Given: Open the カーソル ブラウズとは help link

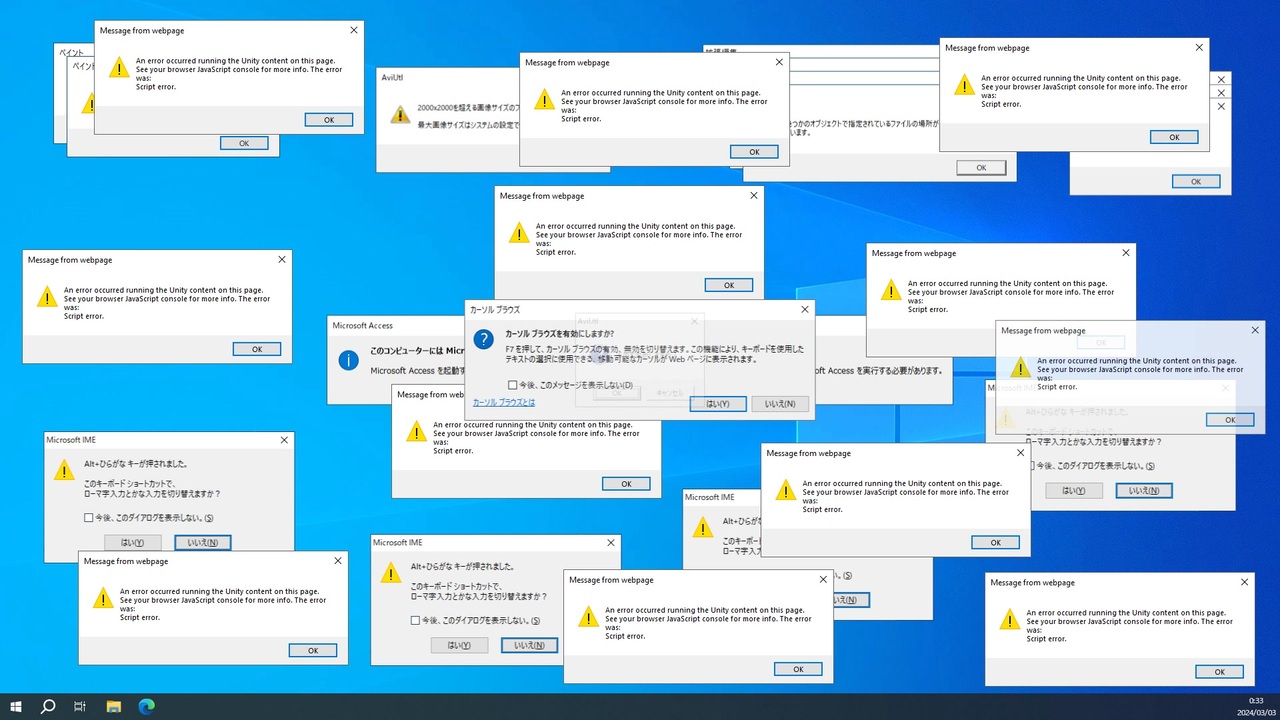Looking at the screenshot, I should point(503,402).
